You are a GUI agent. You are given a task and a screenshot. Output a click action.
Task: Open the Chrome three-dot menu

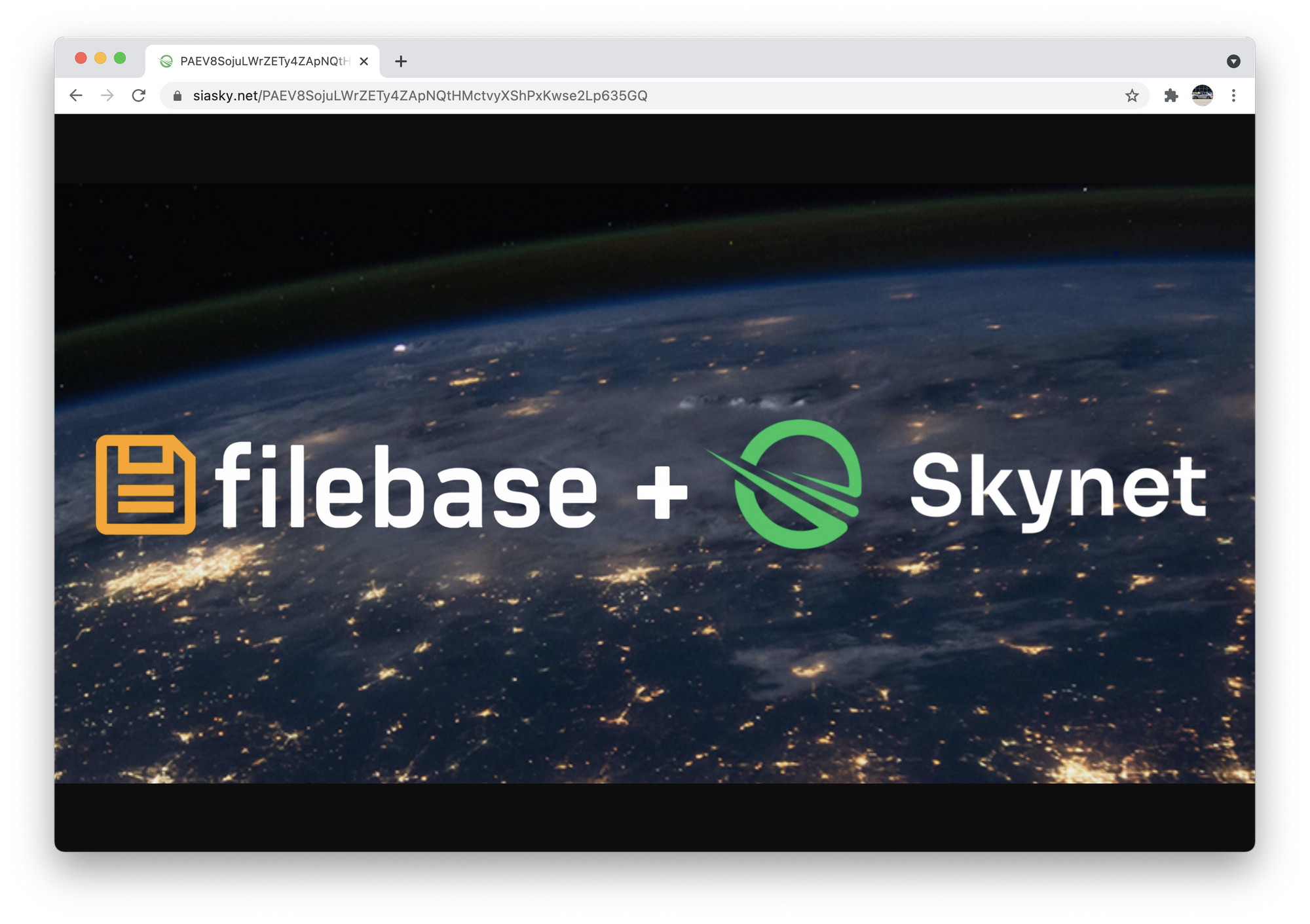(x=1234, y=96)
